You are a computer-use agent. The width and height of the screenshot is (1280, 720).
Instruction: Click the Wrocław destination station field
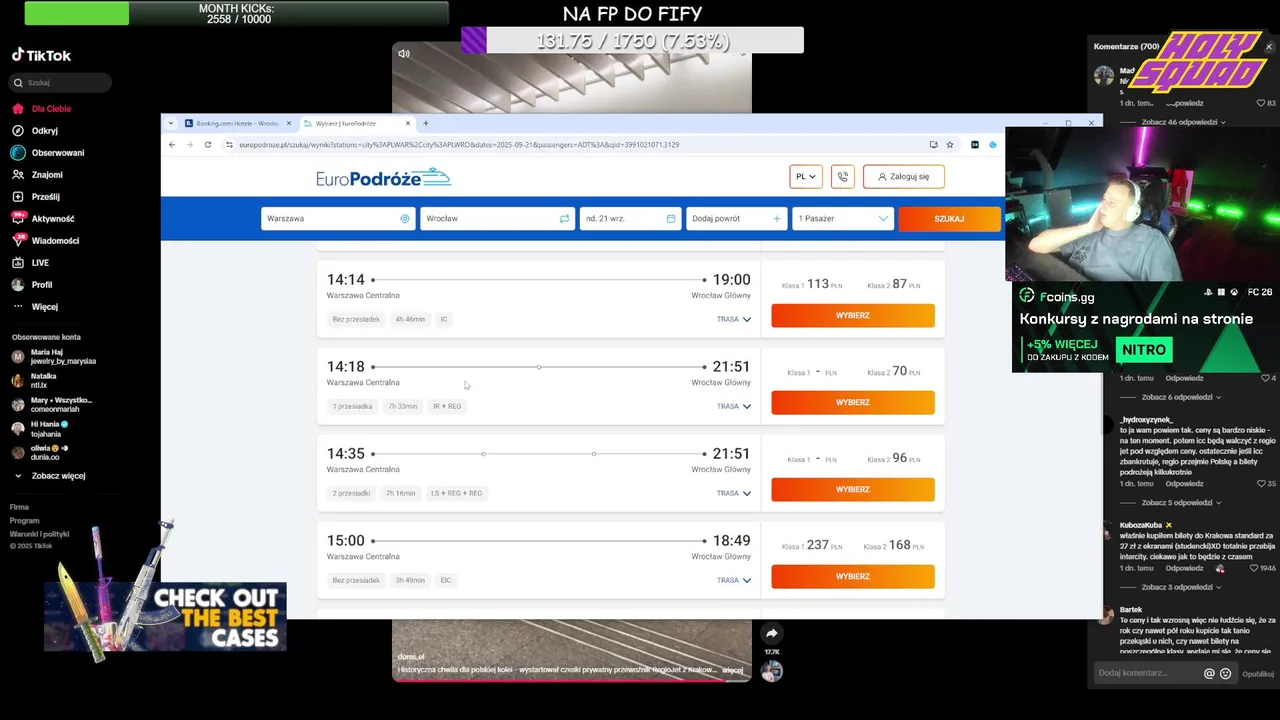pyautogui.click(x=497, y=218)
